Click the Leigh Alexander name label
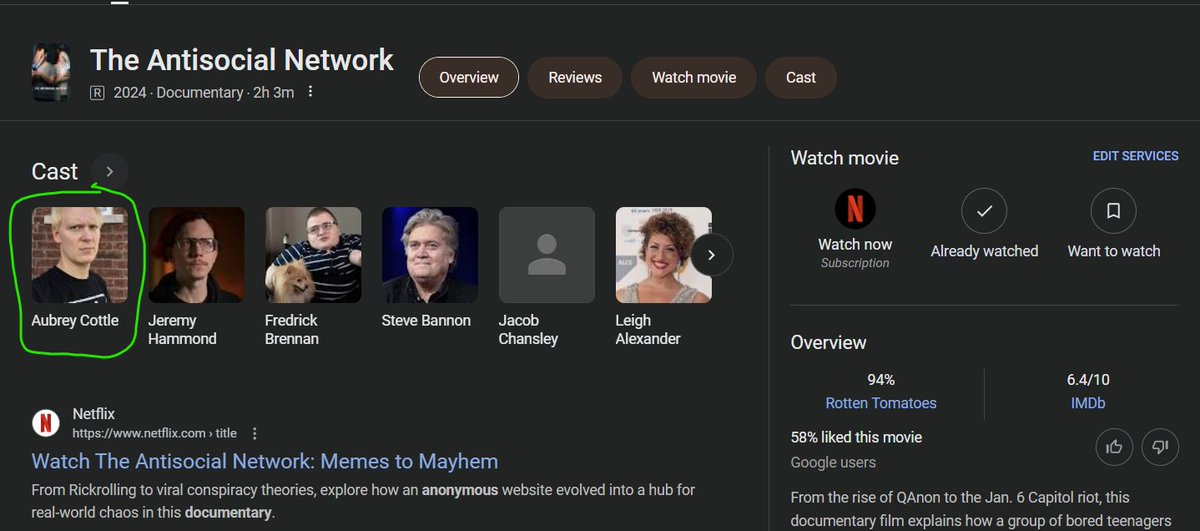 [648, 330]
